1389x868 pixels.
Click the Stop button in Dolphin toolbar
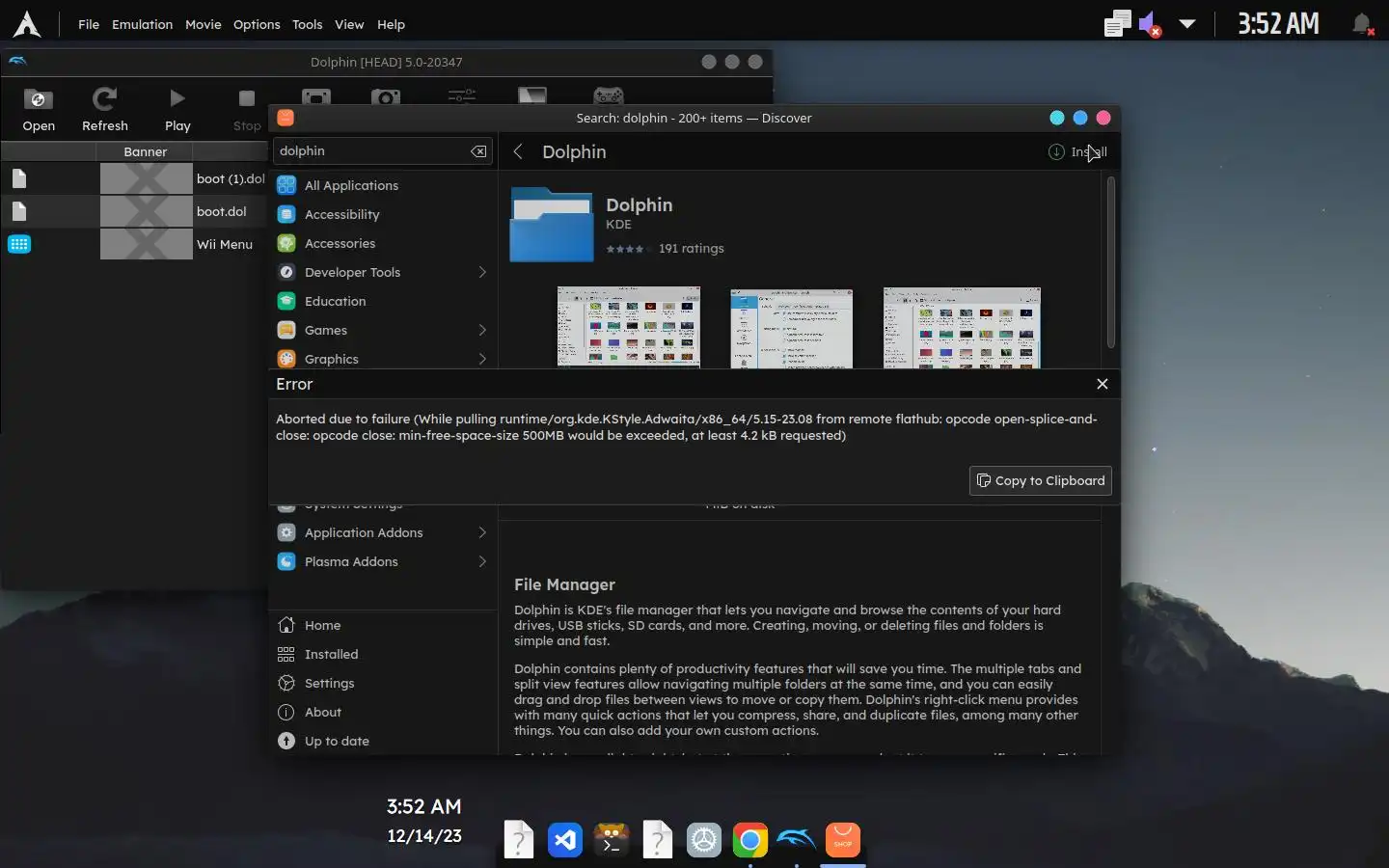247,109
